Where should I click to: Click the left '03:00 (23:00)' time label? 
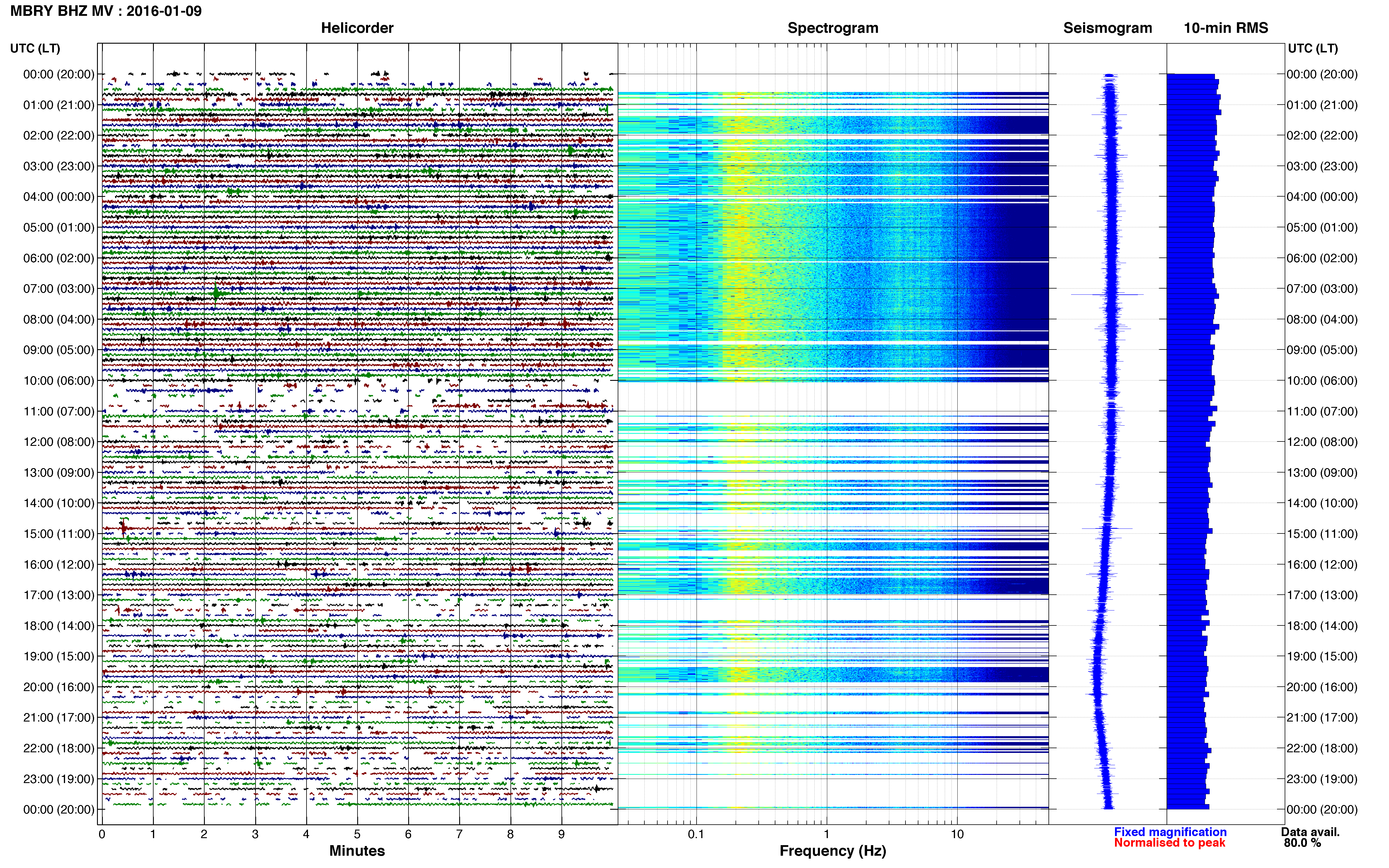pyautogui.click(x=59, y=166)
